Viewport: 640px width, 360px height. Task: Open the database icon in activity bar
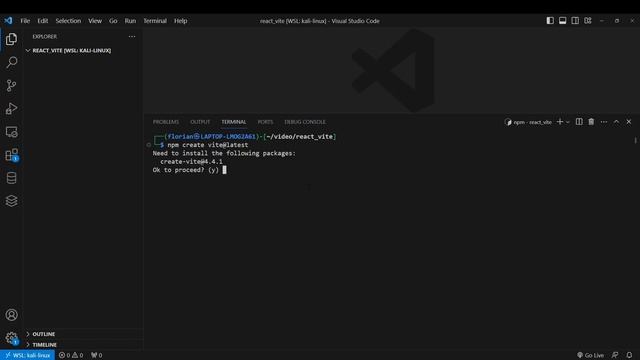[x=11, y=178]
